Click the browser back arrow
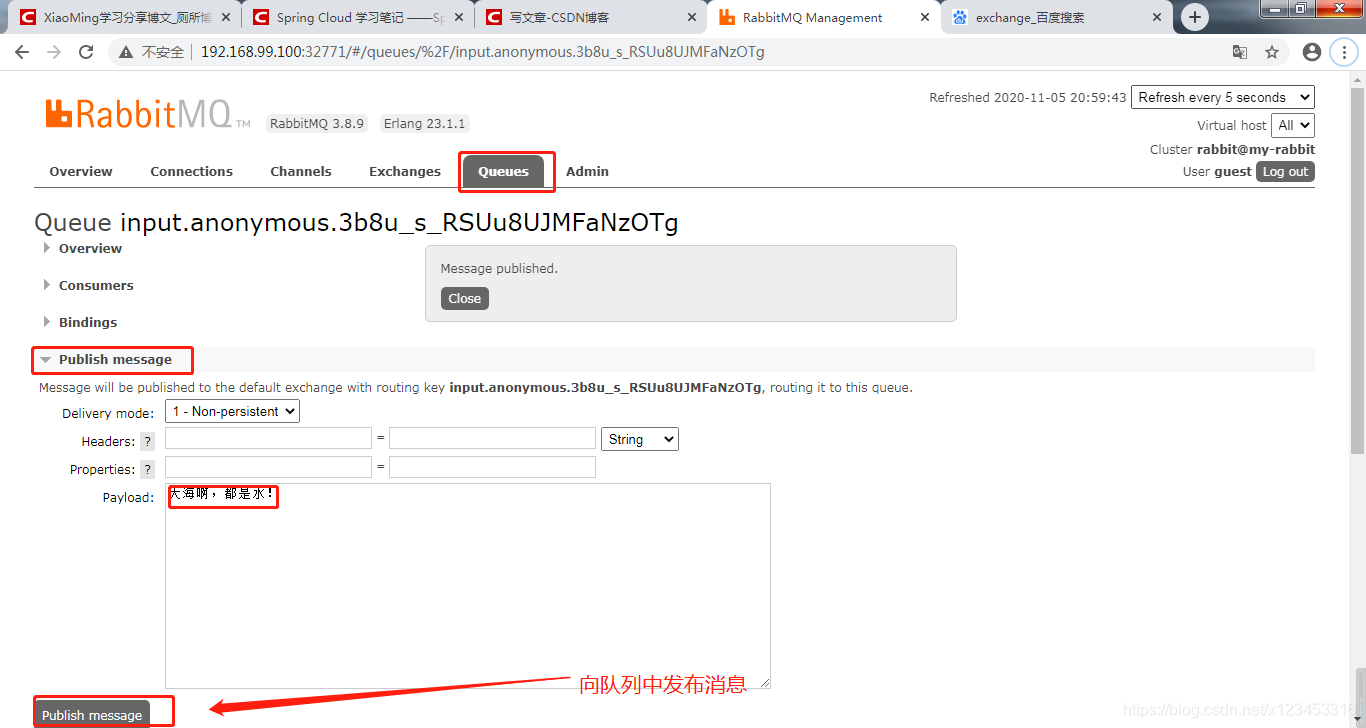This screenshot has width=1366, height=728. click(x=22, y=52)
